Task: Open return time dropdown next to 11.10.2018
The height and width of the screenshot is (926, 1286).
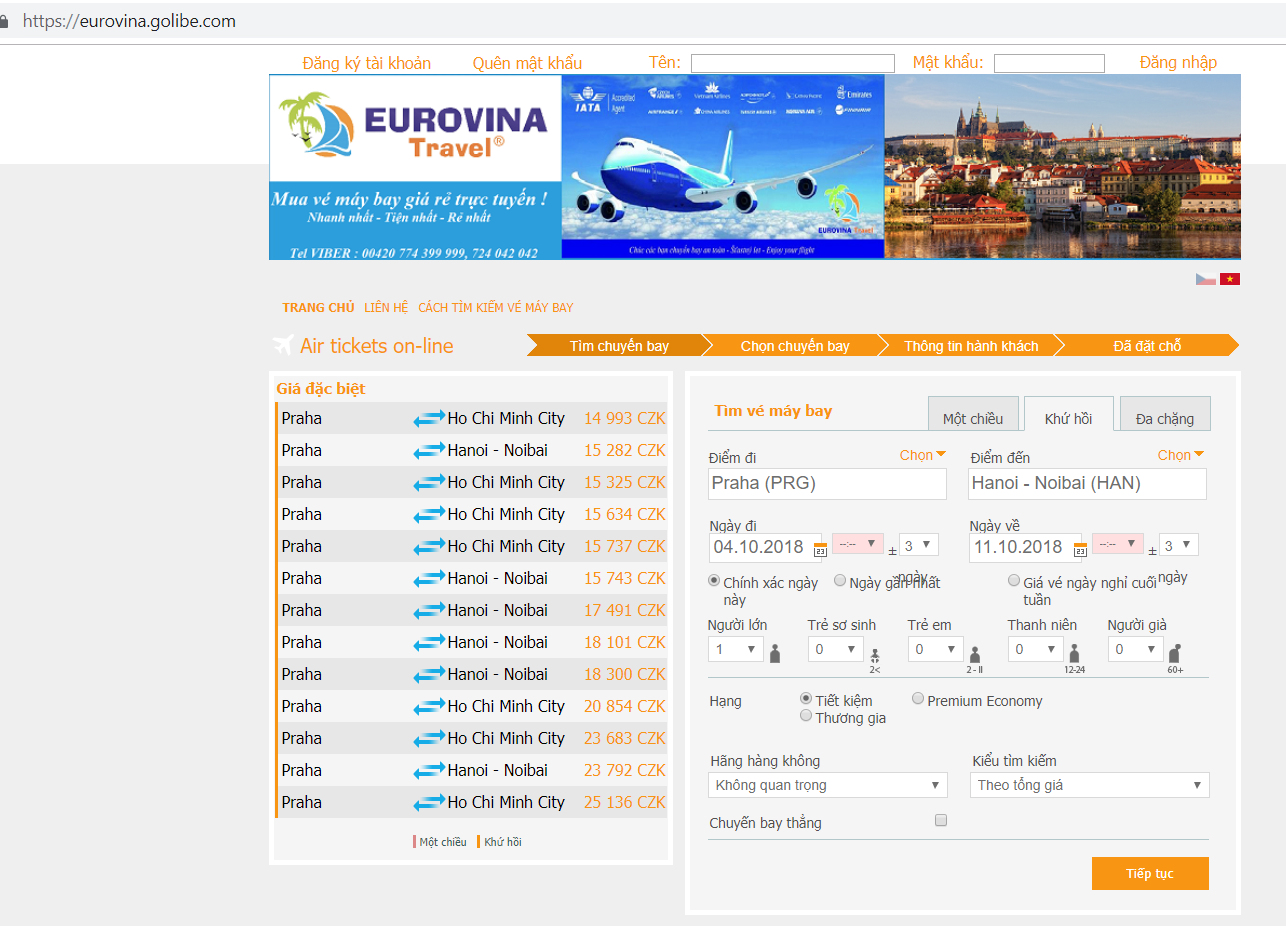Action: point(1118,544)
